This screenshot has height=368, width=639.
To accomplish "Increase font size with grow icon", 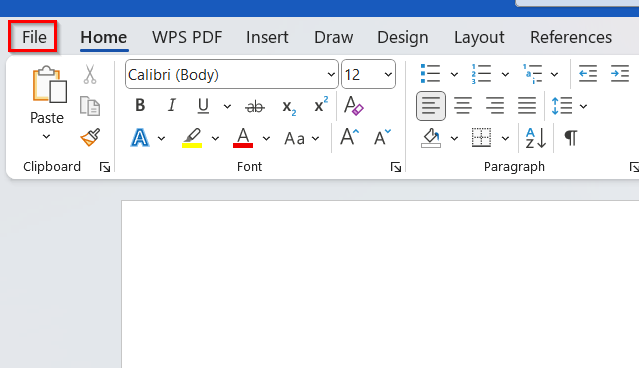I will (x=350, y=137).
